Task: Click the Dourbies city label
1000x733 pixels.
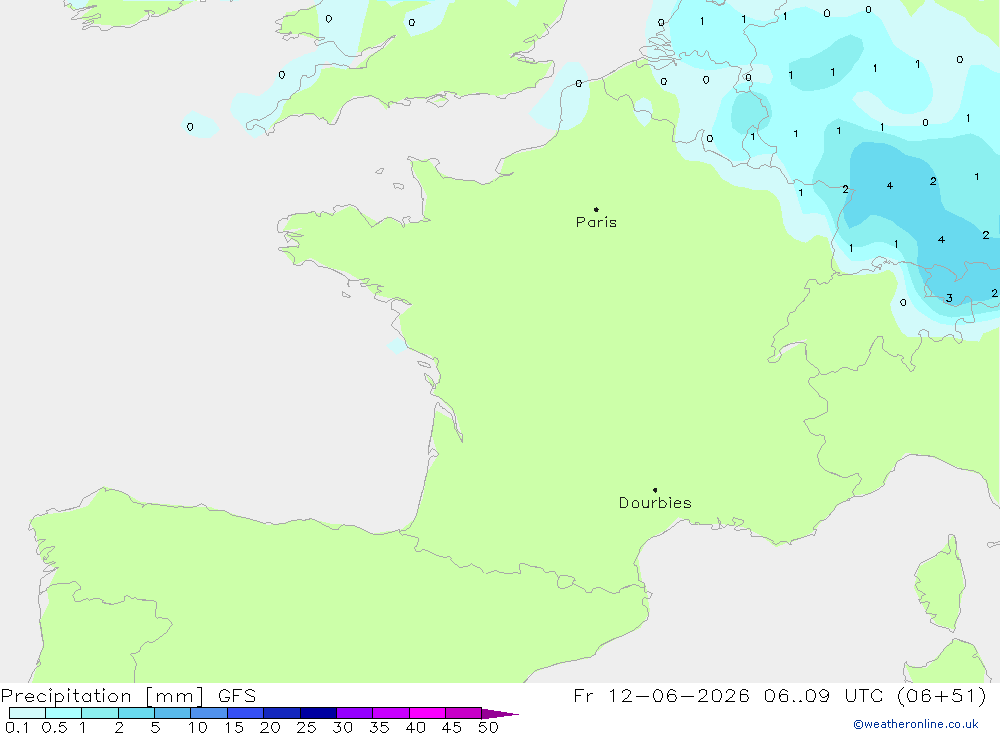Action: tap(655, 503)
